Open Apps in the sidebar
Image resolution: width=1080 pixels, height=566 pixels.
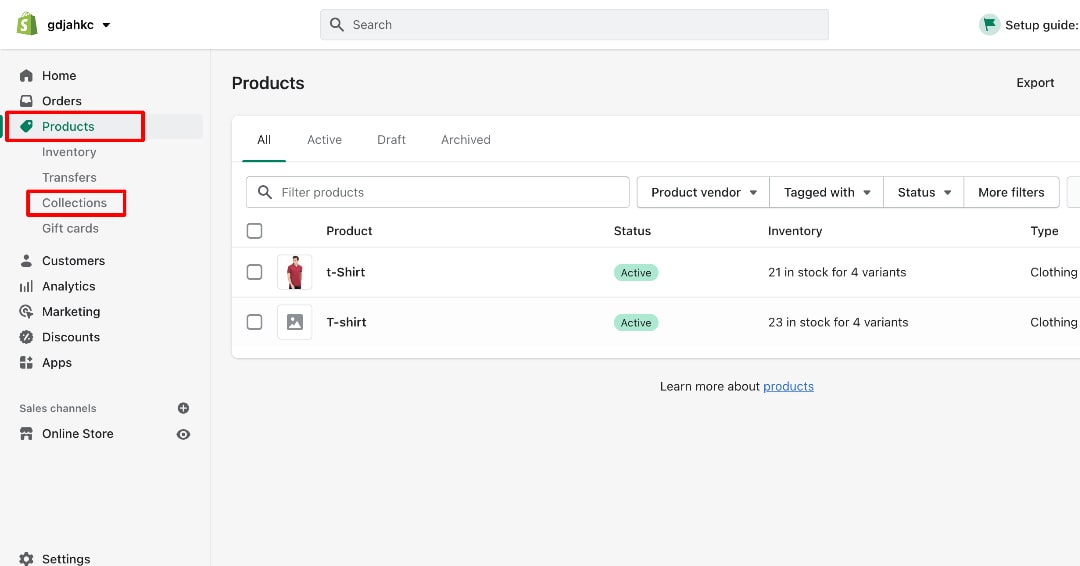pyautogui.click(x=57, y=363)
